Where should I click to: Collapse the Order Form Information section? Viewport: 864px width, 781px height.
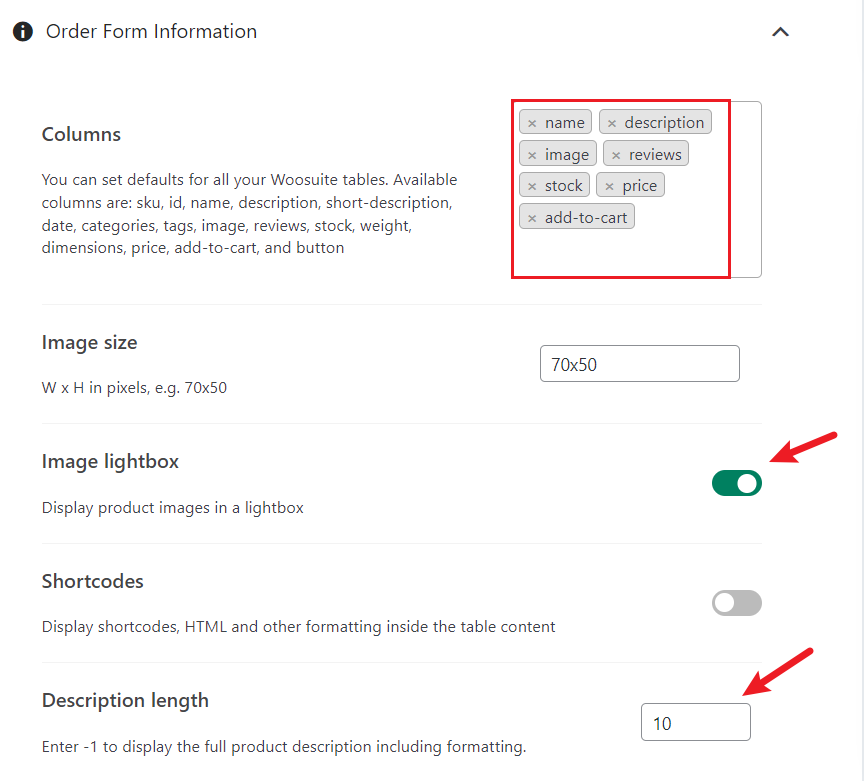pyautogui.click(x=780, y=32)
